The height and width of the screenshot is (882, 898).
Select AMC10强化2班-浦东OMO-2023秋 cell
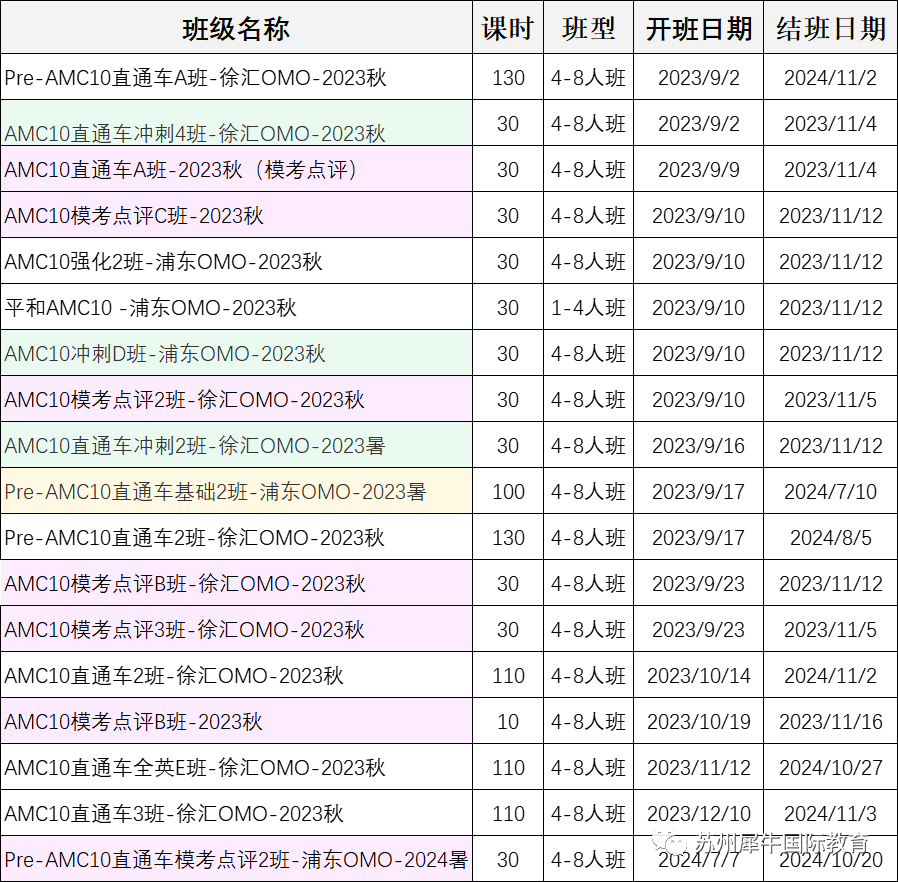(236, 261)
